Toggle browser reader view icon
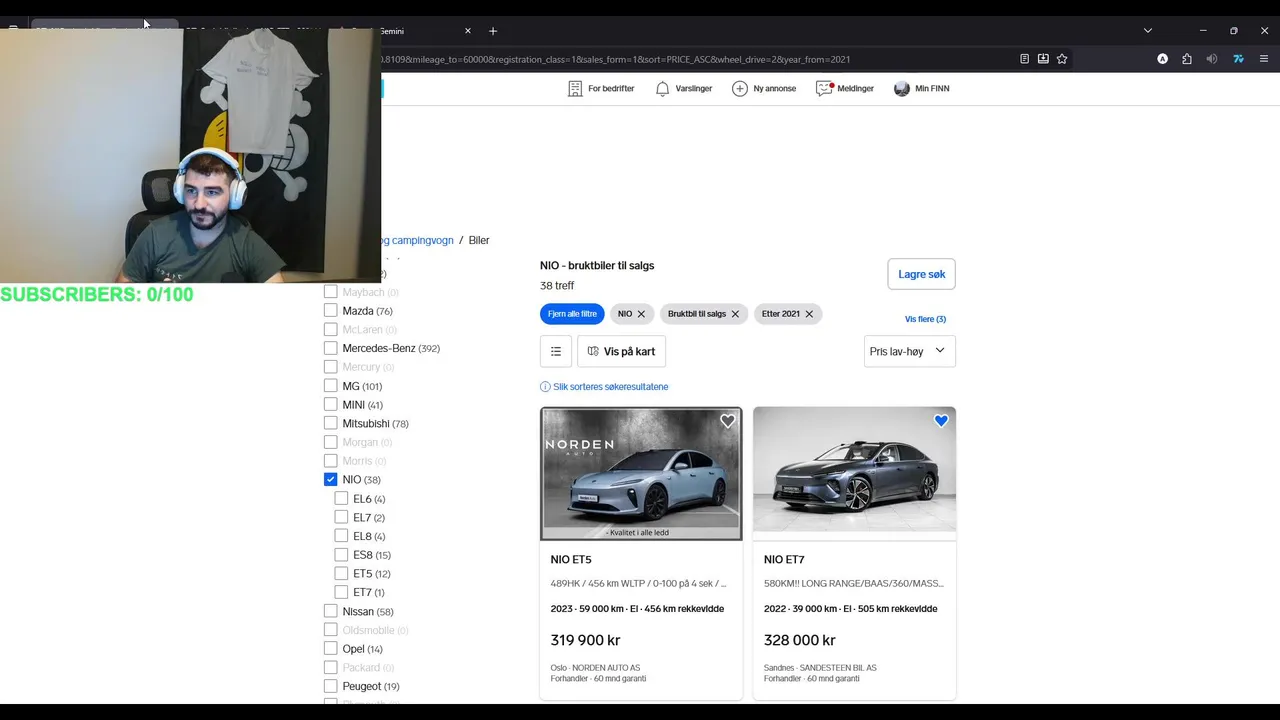This screenshot has height=720, width=1280. (x=1024, y=59)
